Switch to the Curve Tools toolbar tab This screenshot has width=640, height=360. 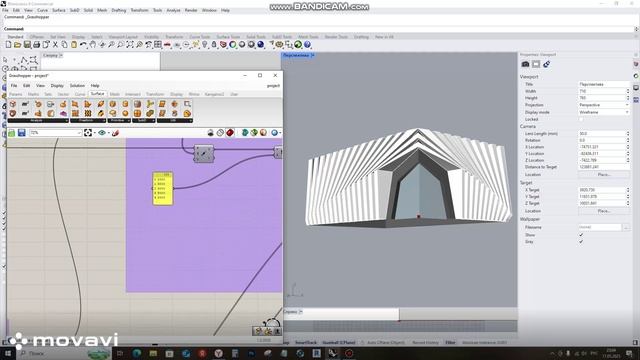(200, 37)
